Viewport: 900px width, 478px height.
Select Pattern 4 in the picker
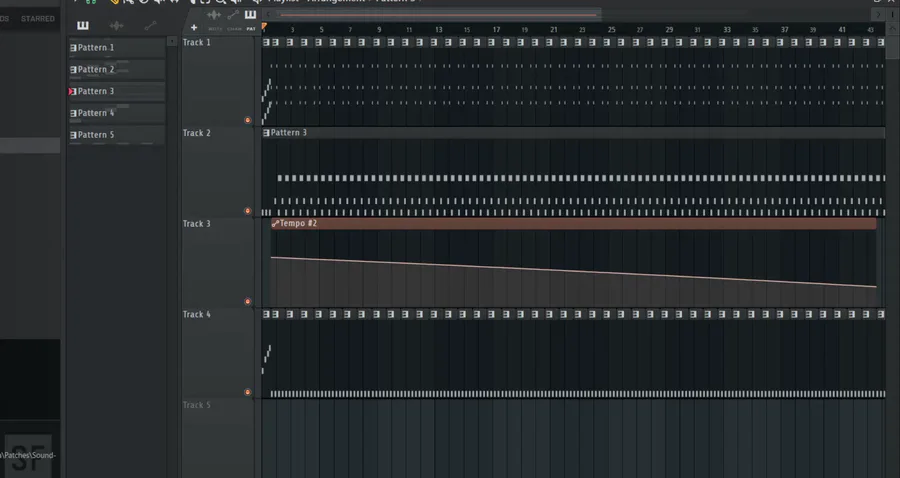tap(117, 113)
